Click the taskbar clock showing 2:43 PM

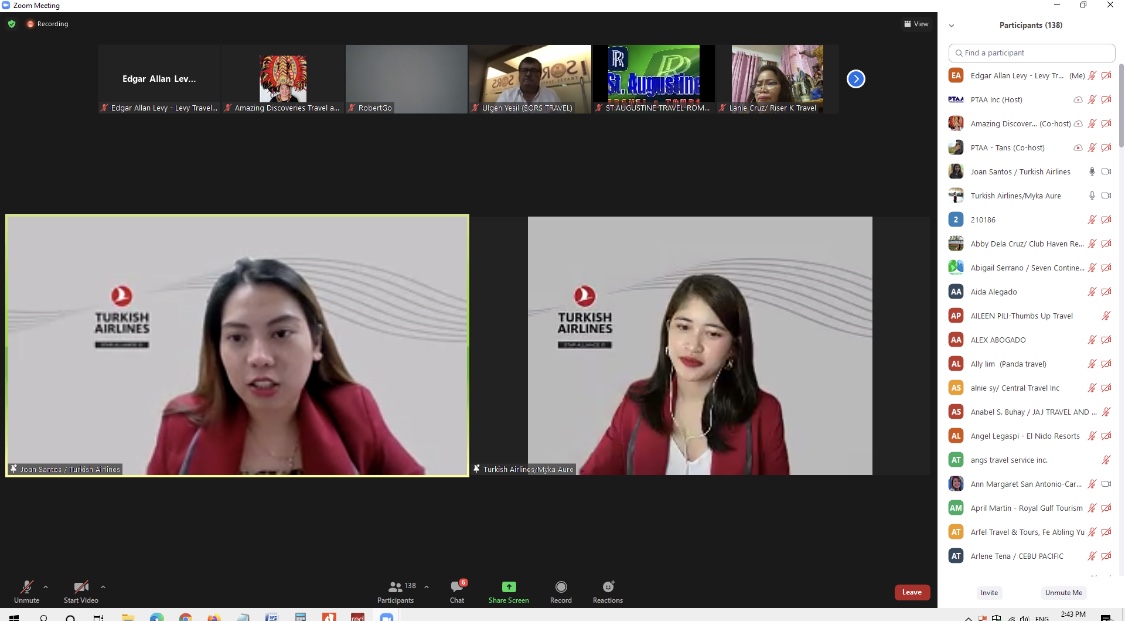point(1073,615)
